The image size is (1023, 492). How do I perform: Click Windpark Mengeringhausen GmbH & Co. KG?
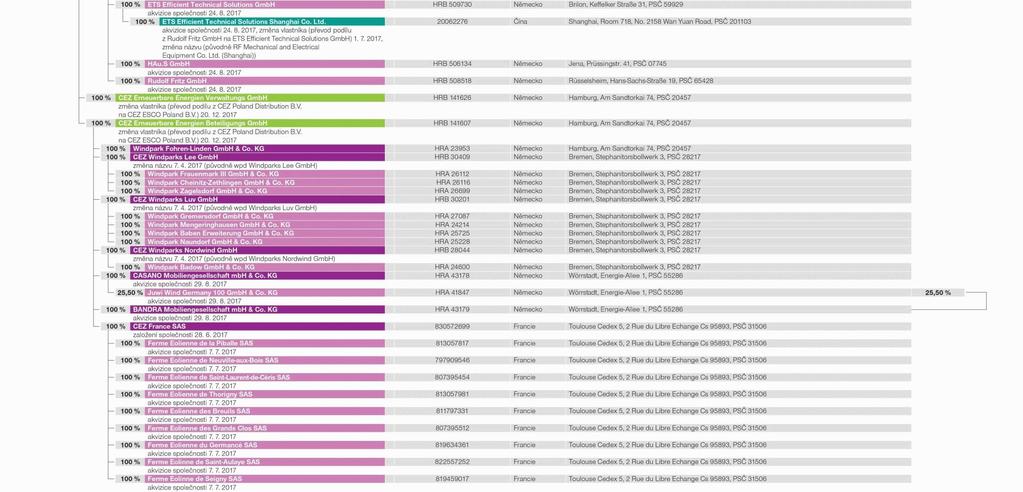click(219, 225)
